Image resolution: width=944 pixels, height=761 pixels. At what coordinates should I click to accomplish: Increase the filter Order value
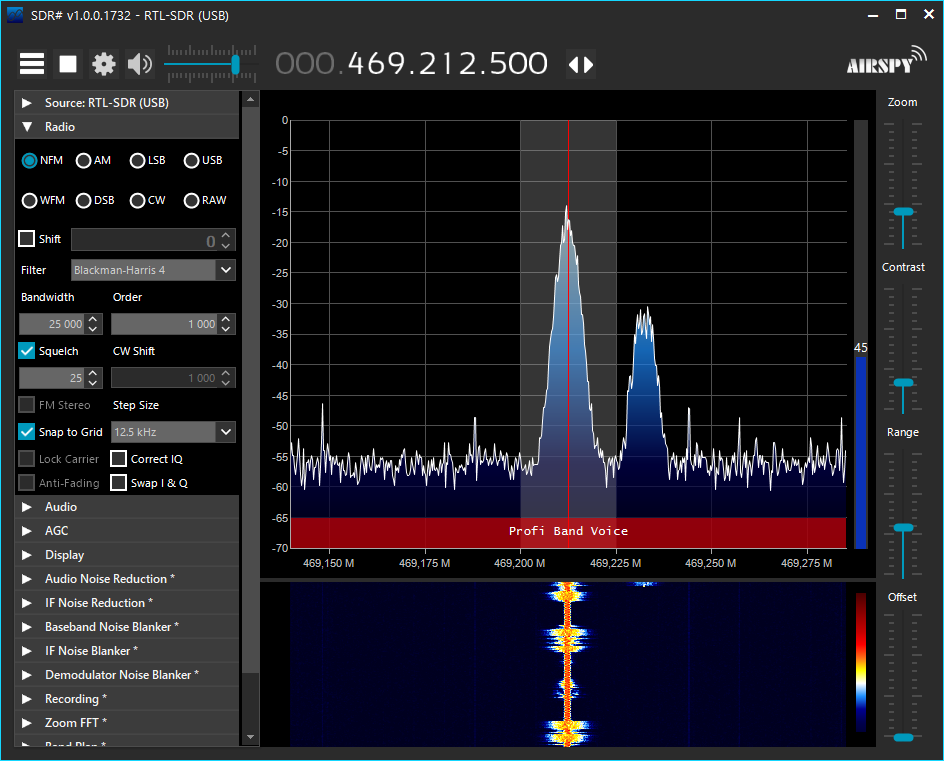coord(226,319)
